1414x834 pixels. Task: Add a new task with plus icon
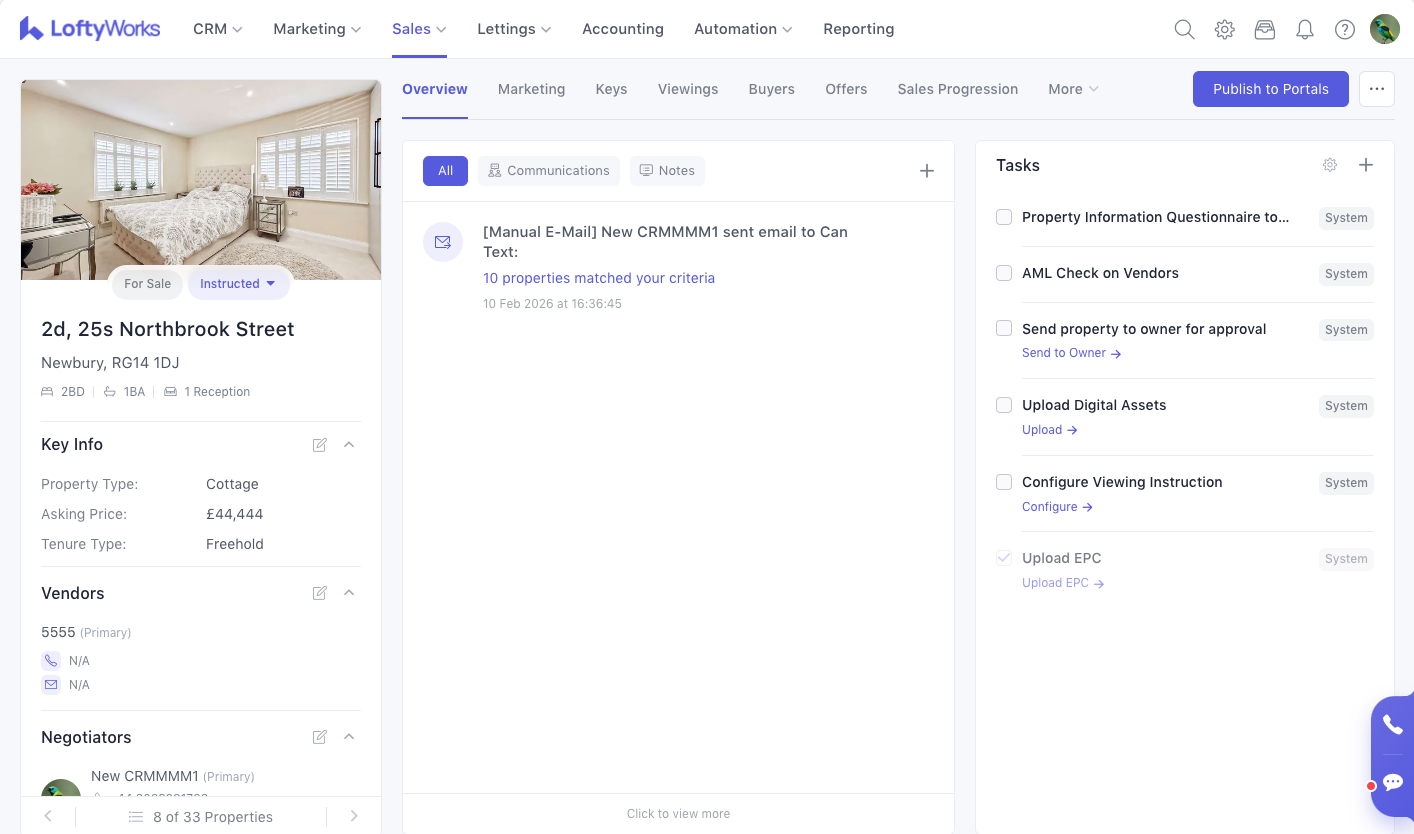click(x=1366, y=165)
